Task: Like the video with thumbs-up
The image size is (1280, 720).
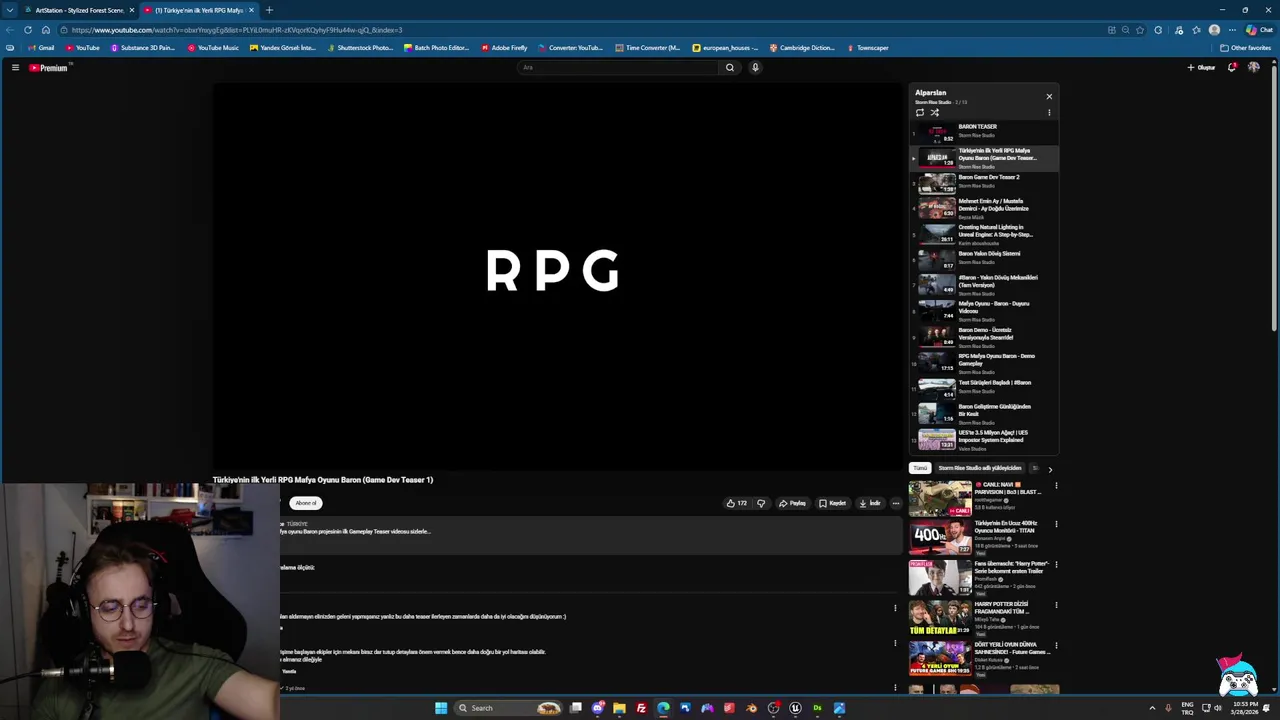Action: (737, 503)
